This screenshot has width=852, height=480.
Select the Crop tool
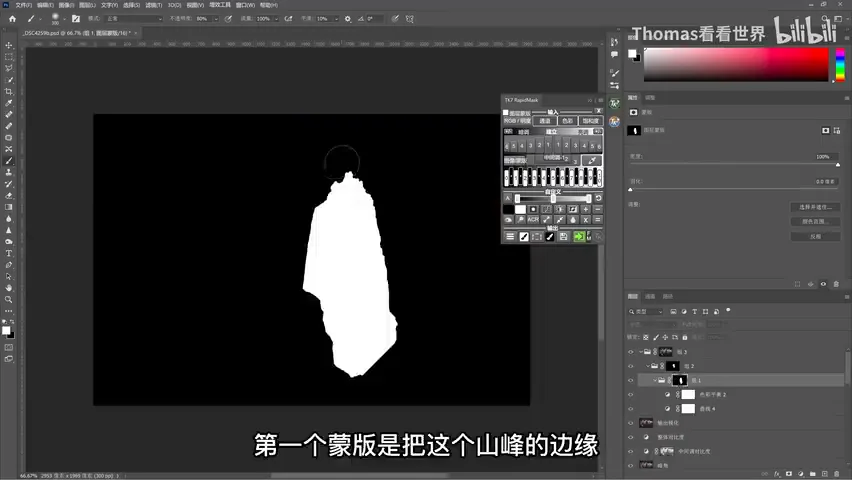[9, 91]
